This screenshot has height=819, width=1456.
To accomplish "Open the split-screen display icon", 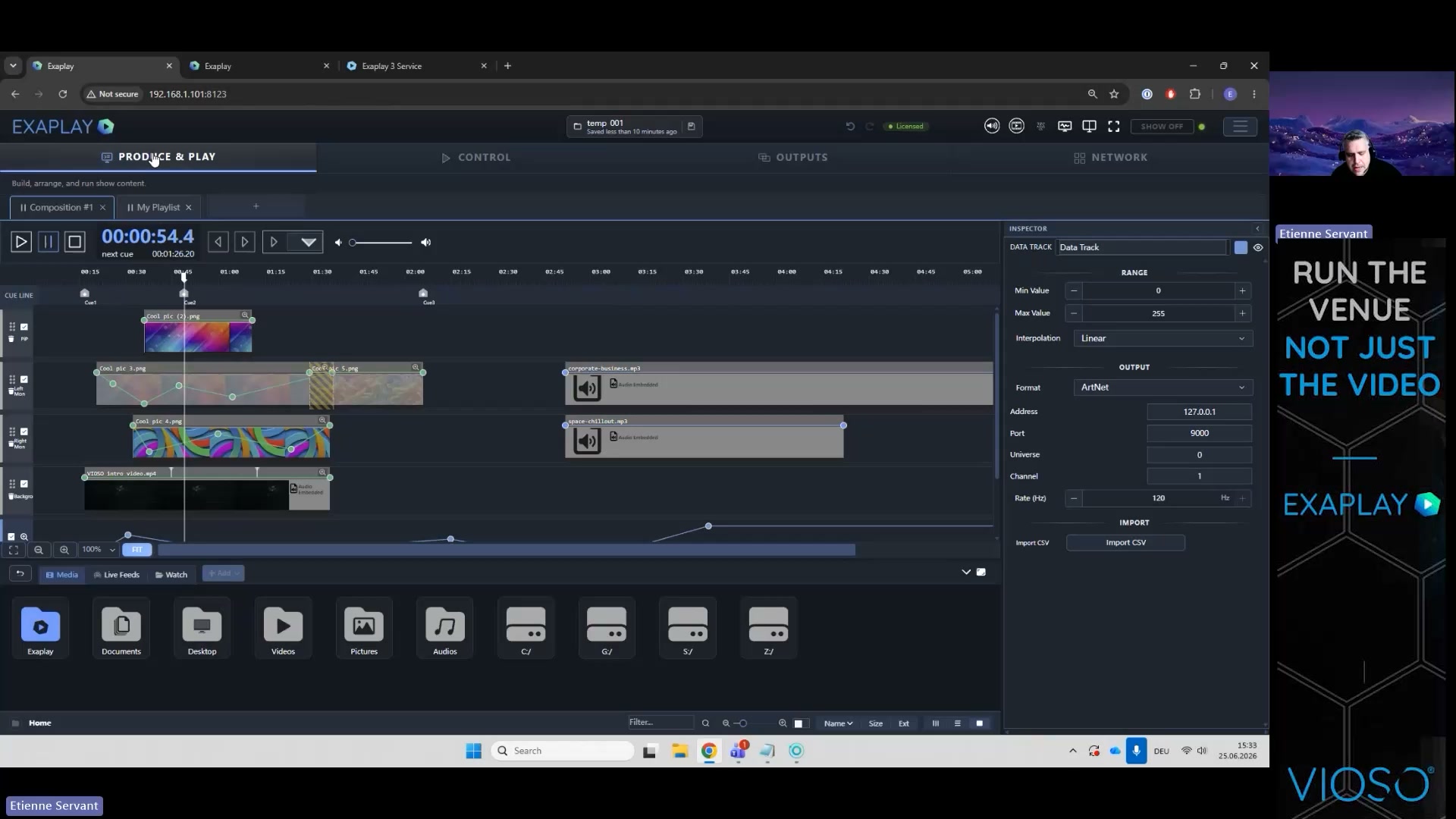I will [x=1089, y=127].
